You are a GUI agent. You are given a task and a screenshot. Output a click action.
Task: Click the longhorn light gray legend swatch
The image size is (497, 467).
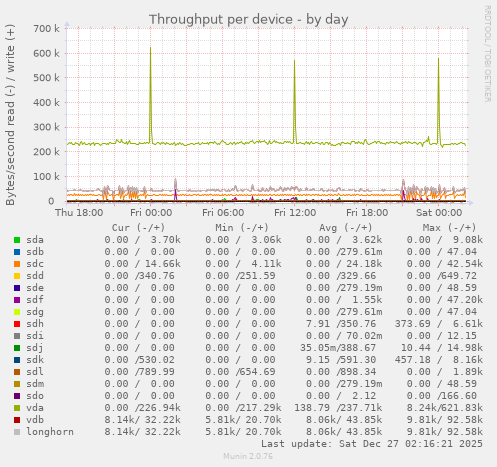pos(17,432)
